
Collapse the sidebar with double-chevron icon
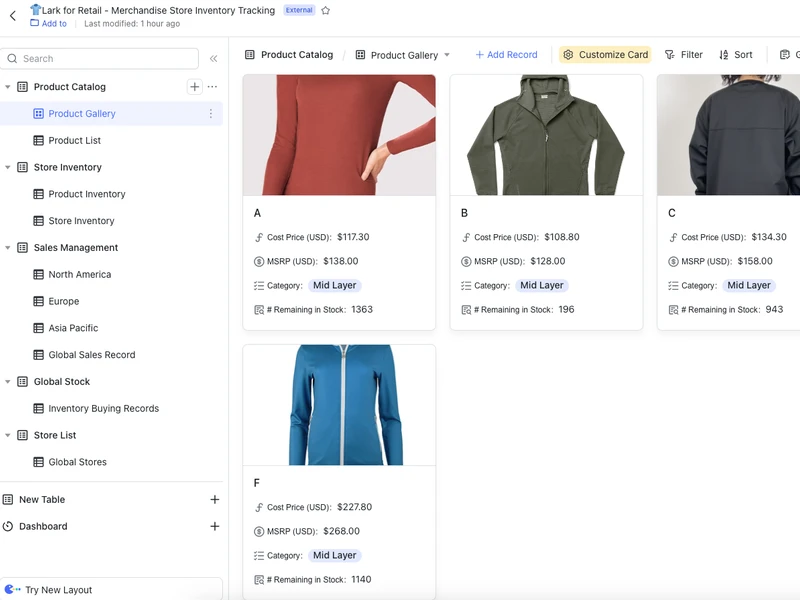(x=213, y=59)
